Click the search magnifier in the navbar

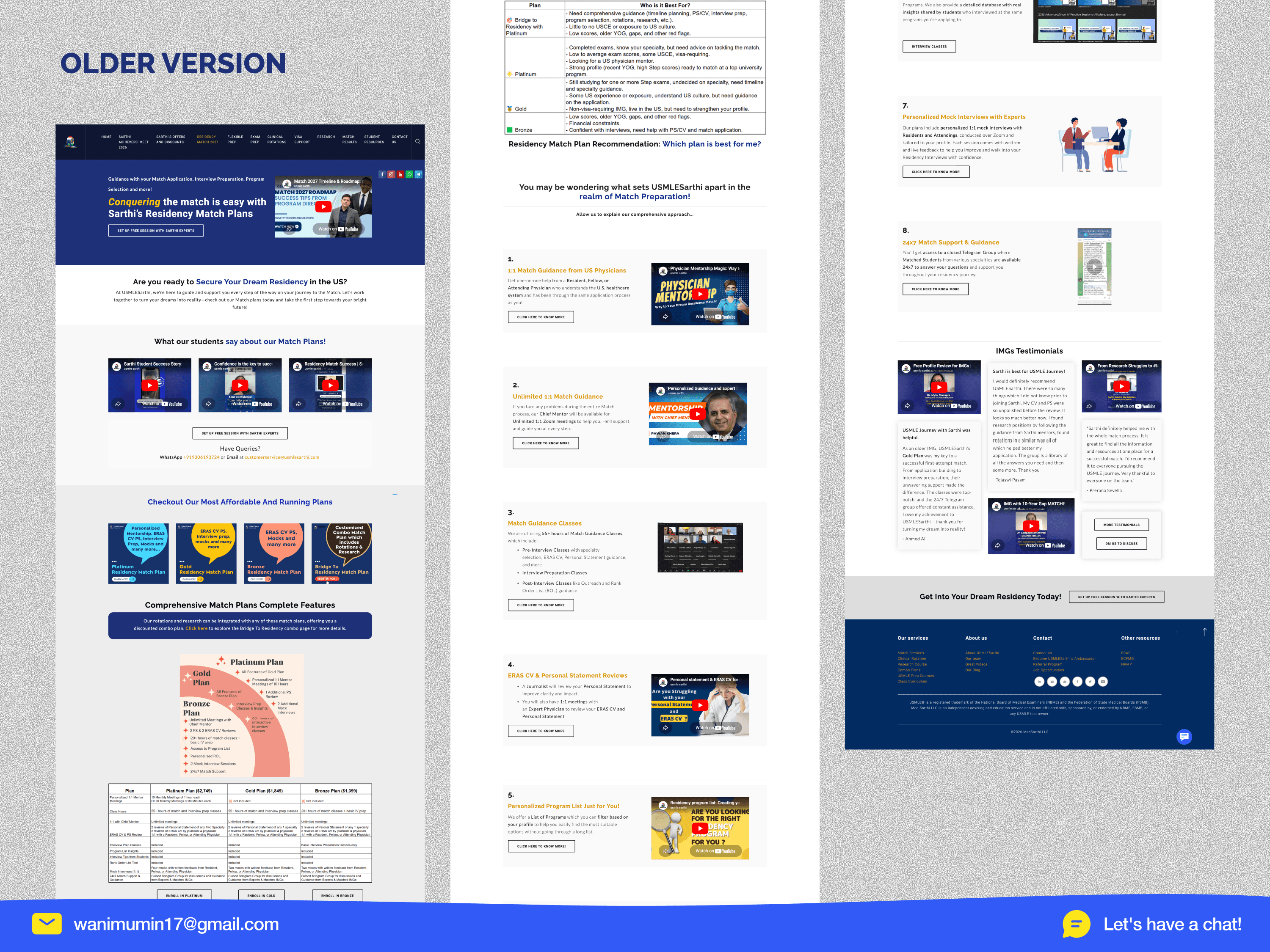tap(417, 141)
